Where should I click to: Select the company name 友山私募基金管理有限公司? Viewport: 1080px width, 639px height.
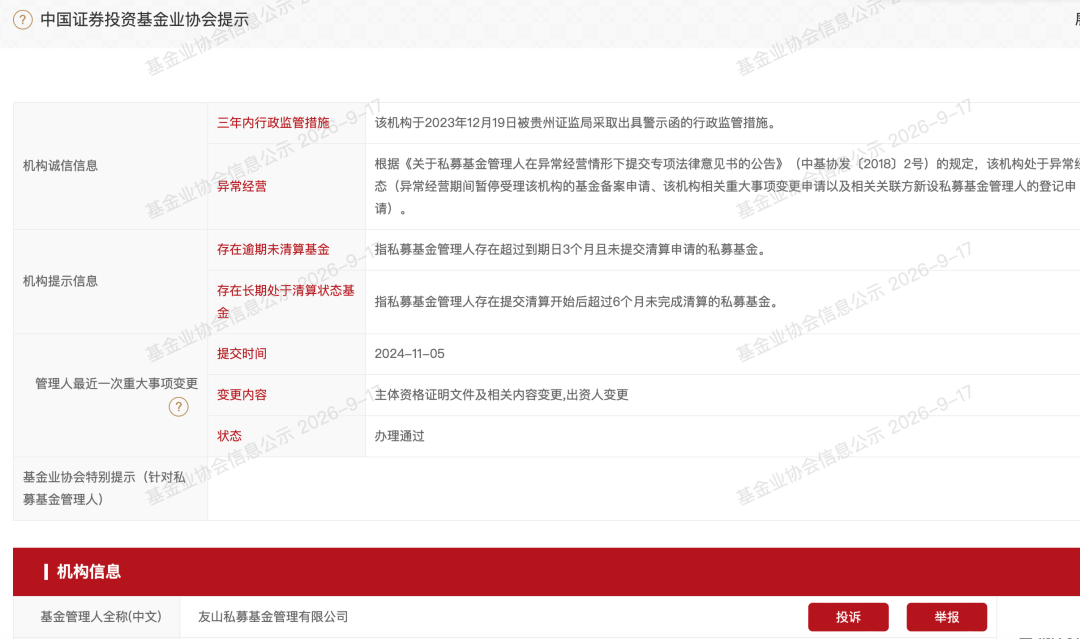[273, 617]
